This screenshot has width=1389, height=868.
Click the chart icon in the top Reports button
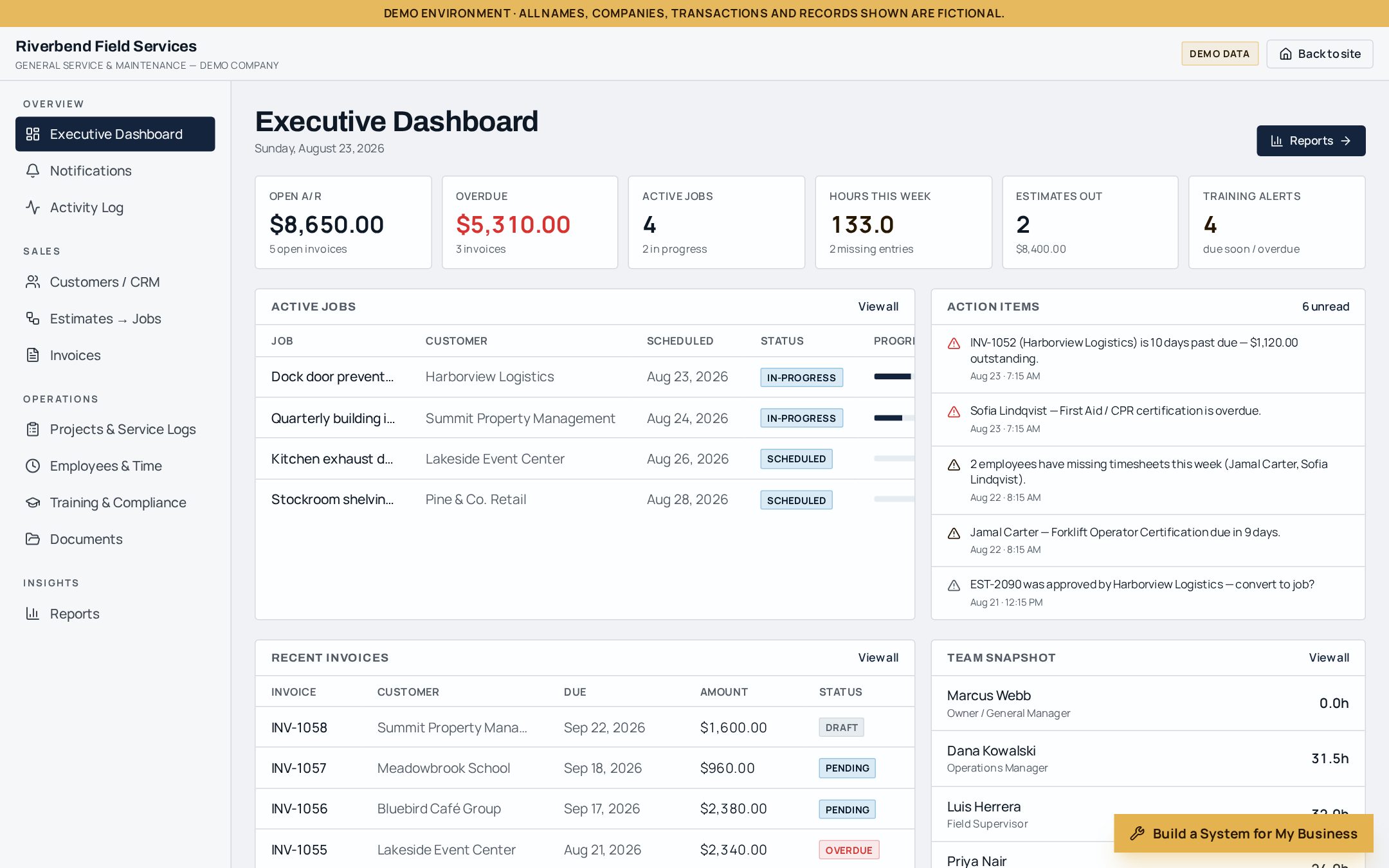[x=1276, y=141]
